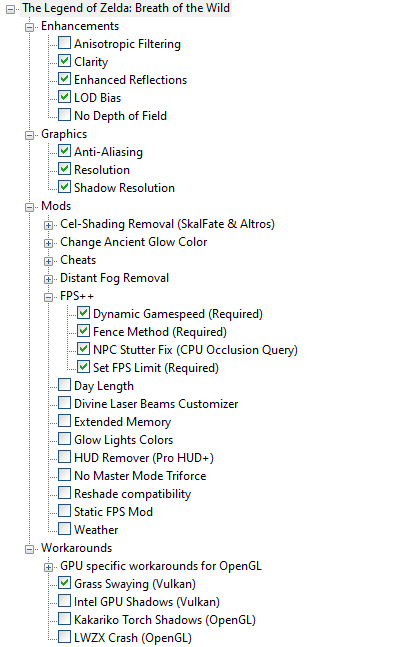The image size is (400, 647).
Task: Select the Cheats tree label
Action: point(78,260)
